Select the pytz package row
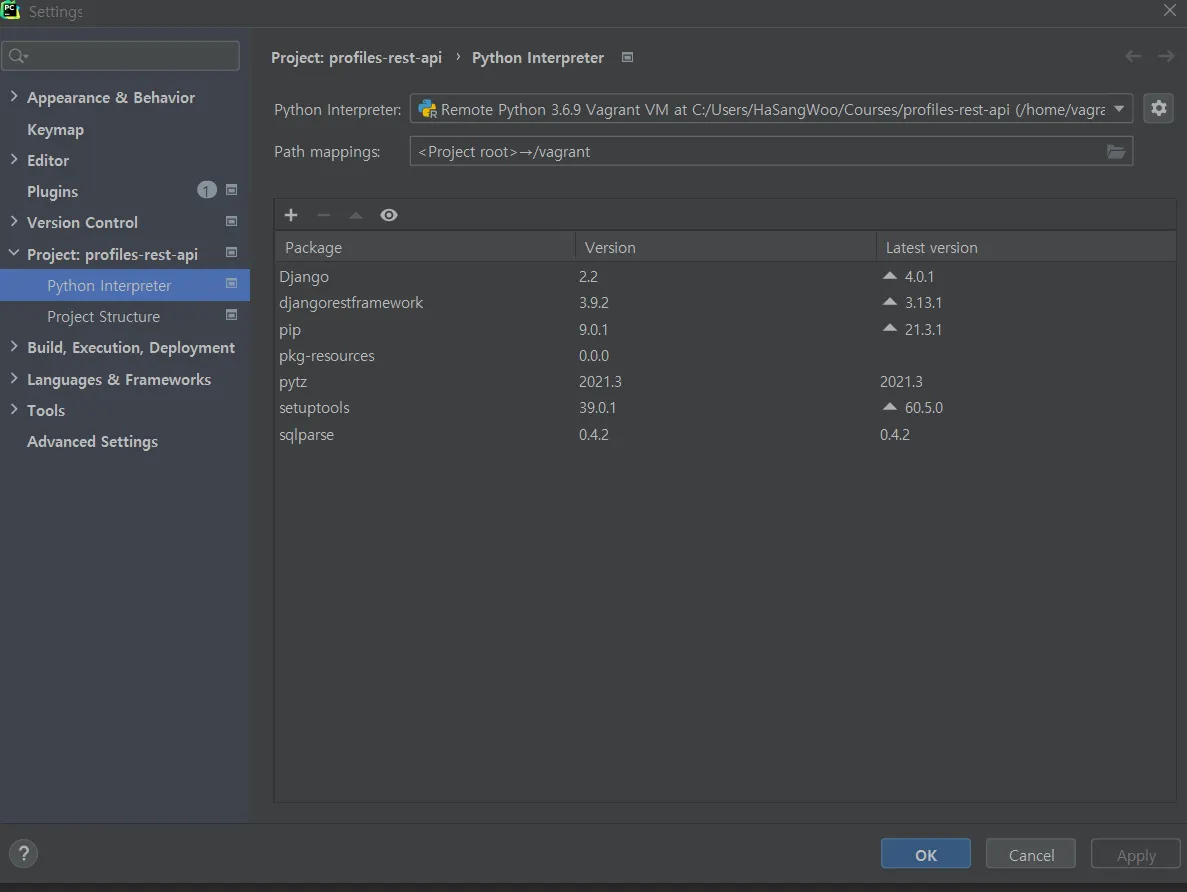Screen dimensions: 1187x892 [x=725, y=382]
